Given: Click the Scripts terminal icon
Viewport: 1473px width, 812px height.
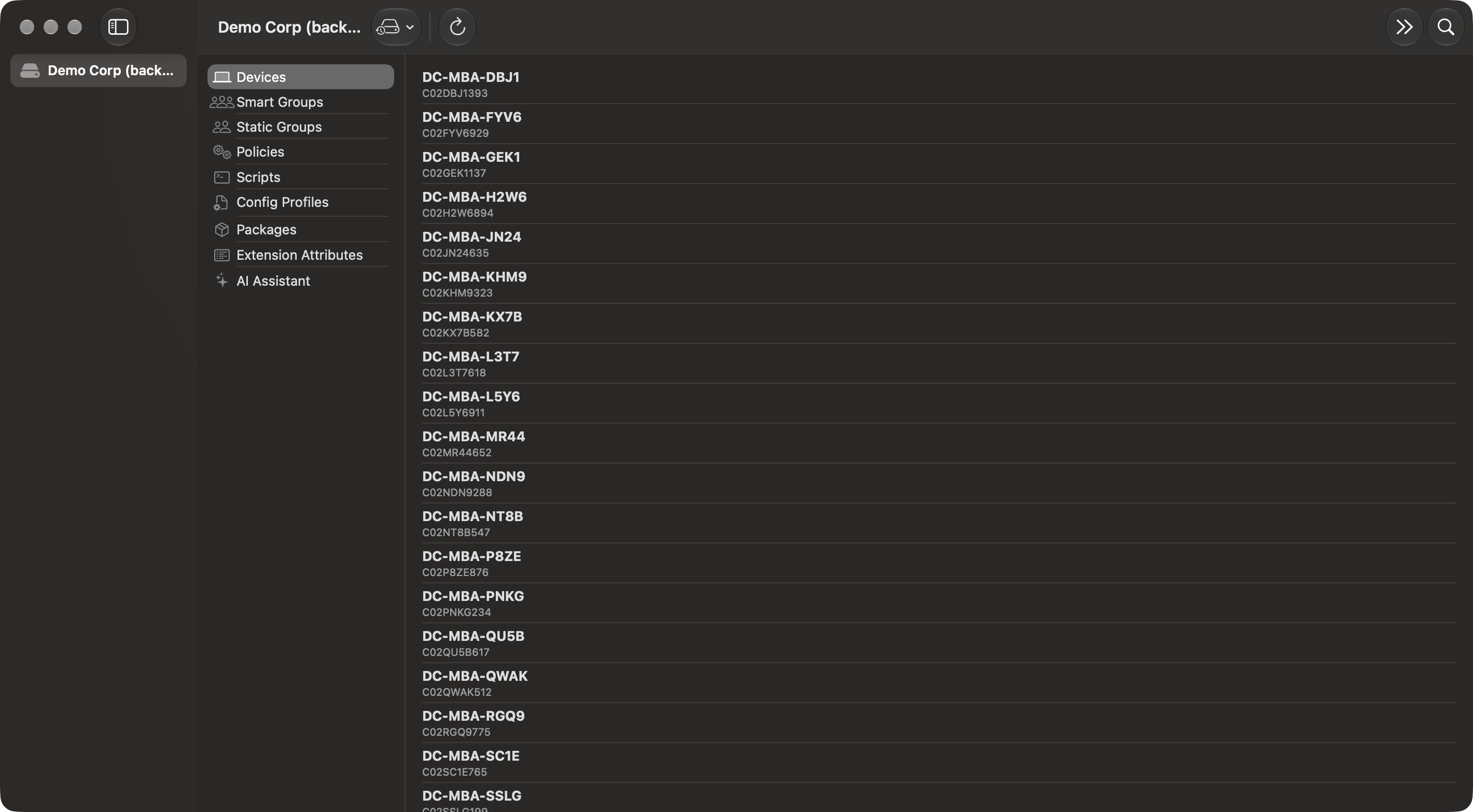Looking at the screenshot, I should pyautogui.click(x=222, y=177).
